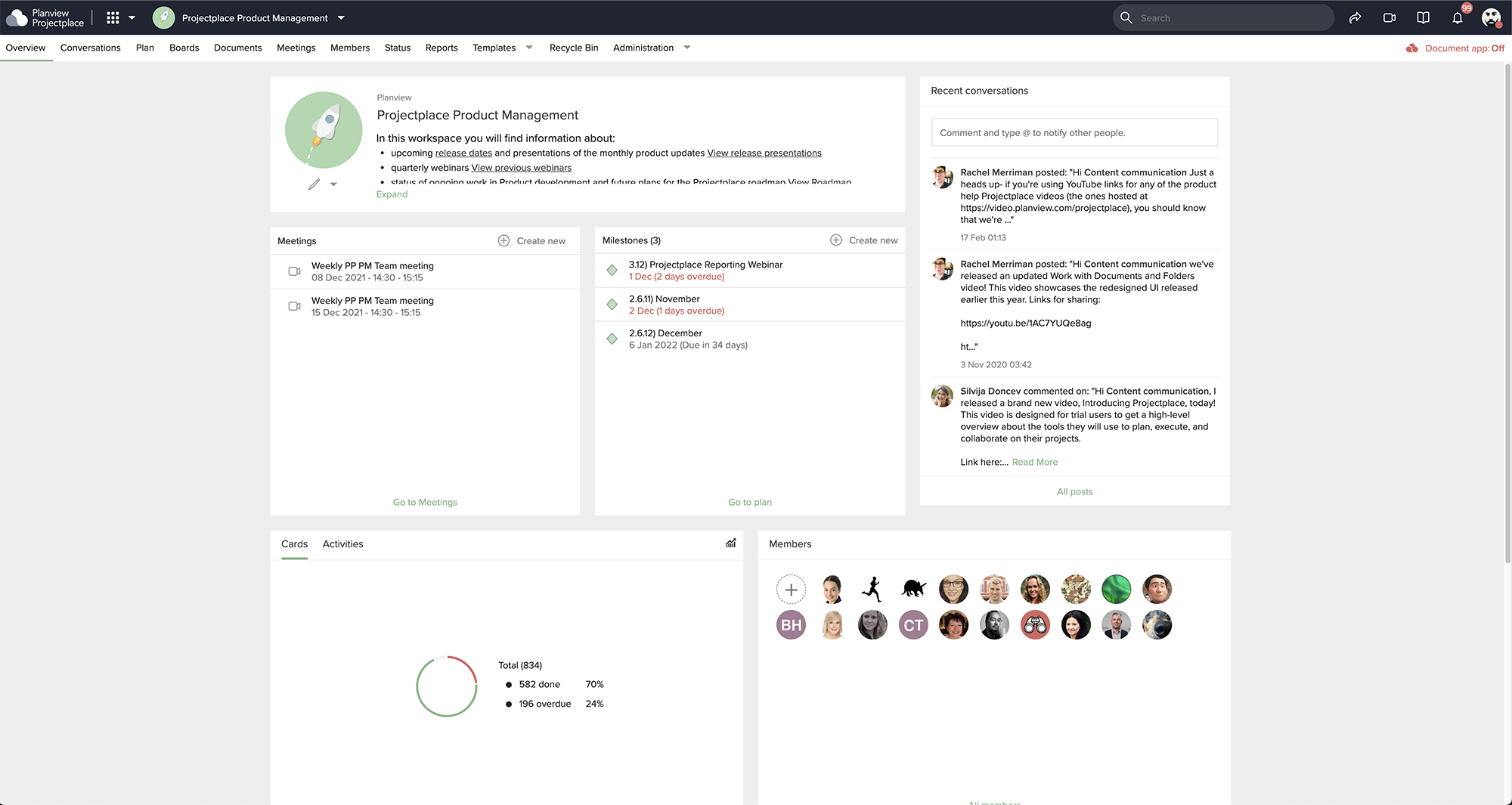Expand the workspace description
The height and width of the screenshot is (805, 1512).
click(392, 194)
